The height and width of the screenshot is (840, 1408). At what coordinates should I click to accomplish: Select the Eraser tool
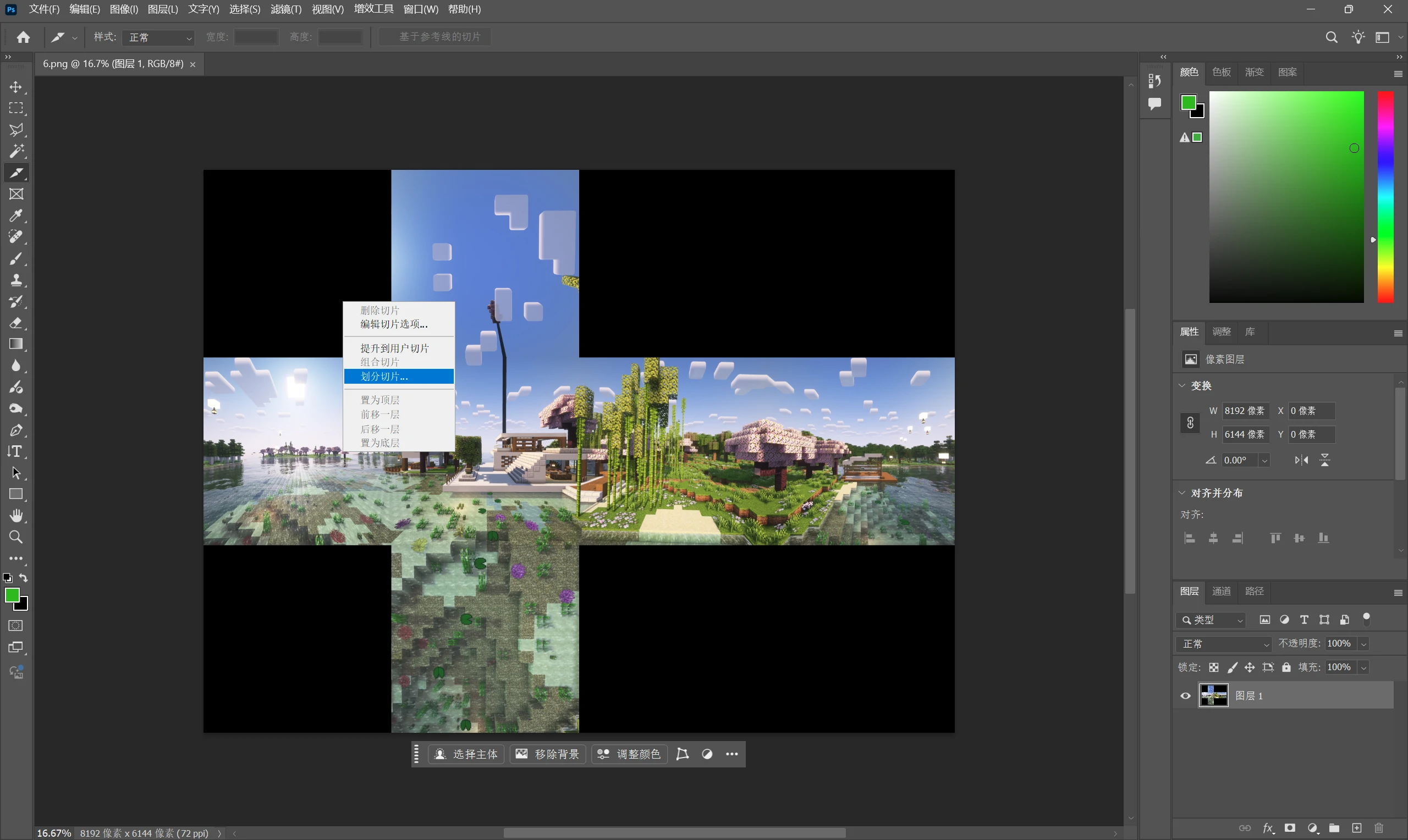pyautogui.click(x=16, y=323)
